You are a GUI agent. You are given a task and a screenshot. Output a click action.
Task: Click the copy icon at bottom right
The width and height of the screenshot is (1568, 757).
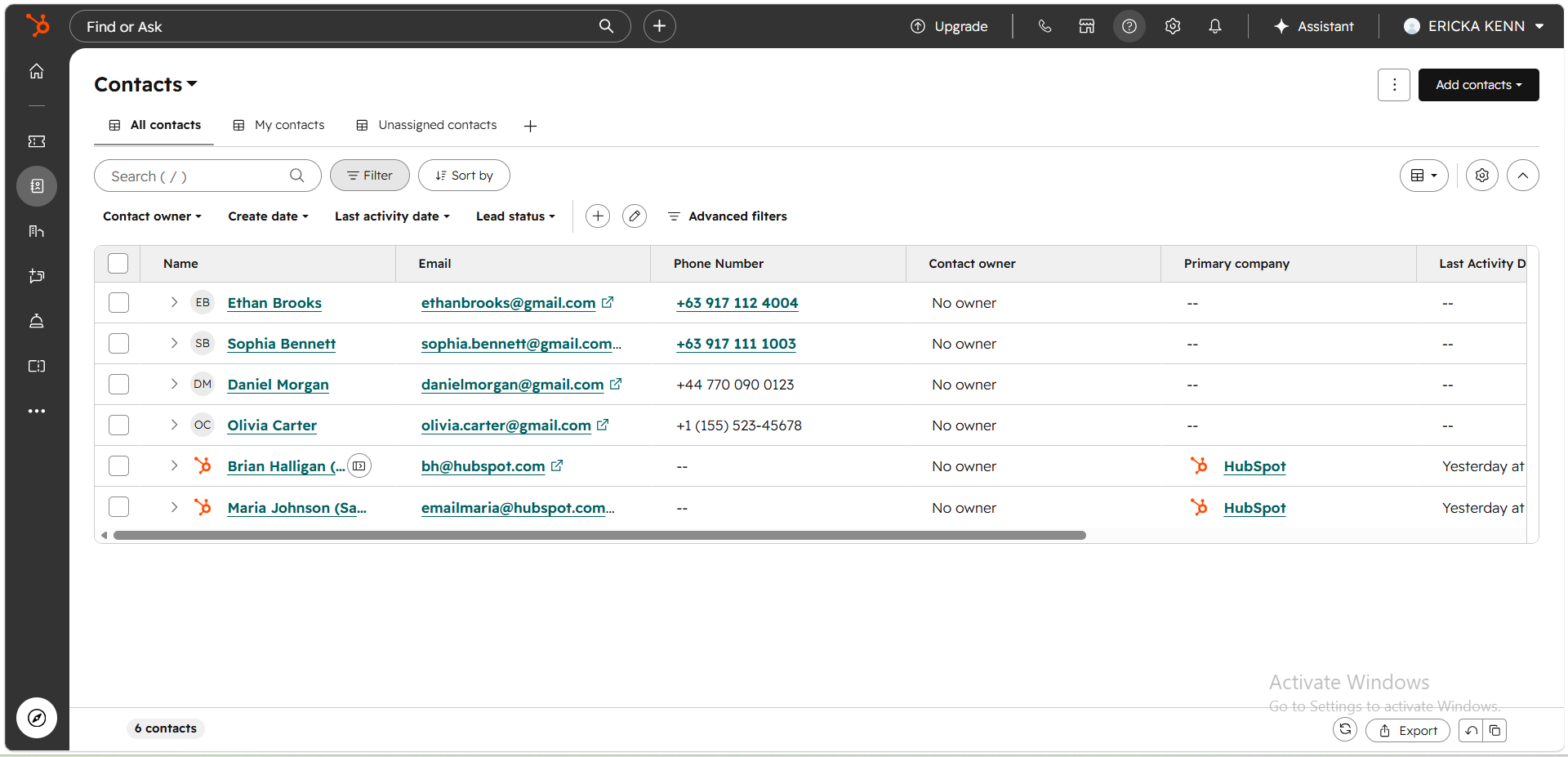[x=1494, y=731]
